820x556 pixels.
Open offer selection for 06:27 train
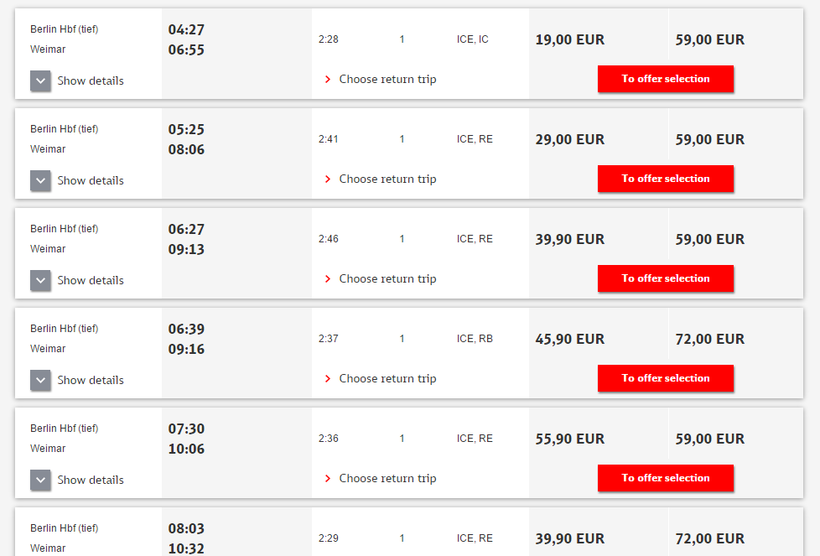pos(665,279)
